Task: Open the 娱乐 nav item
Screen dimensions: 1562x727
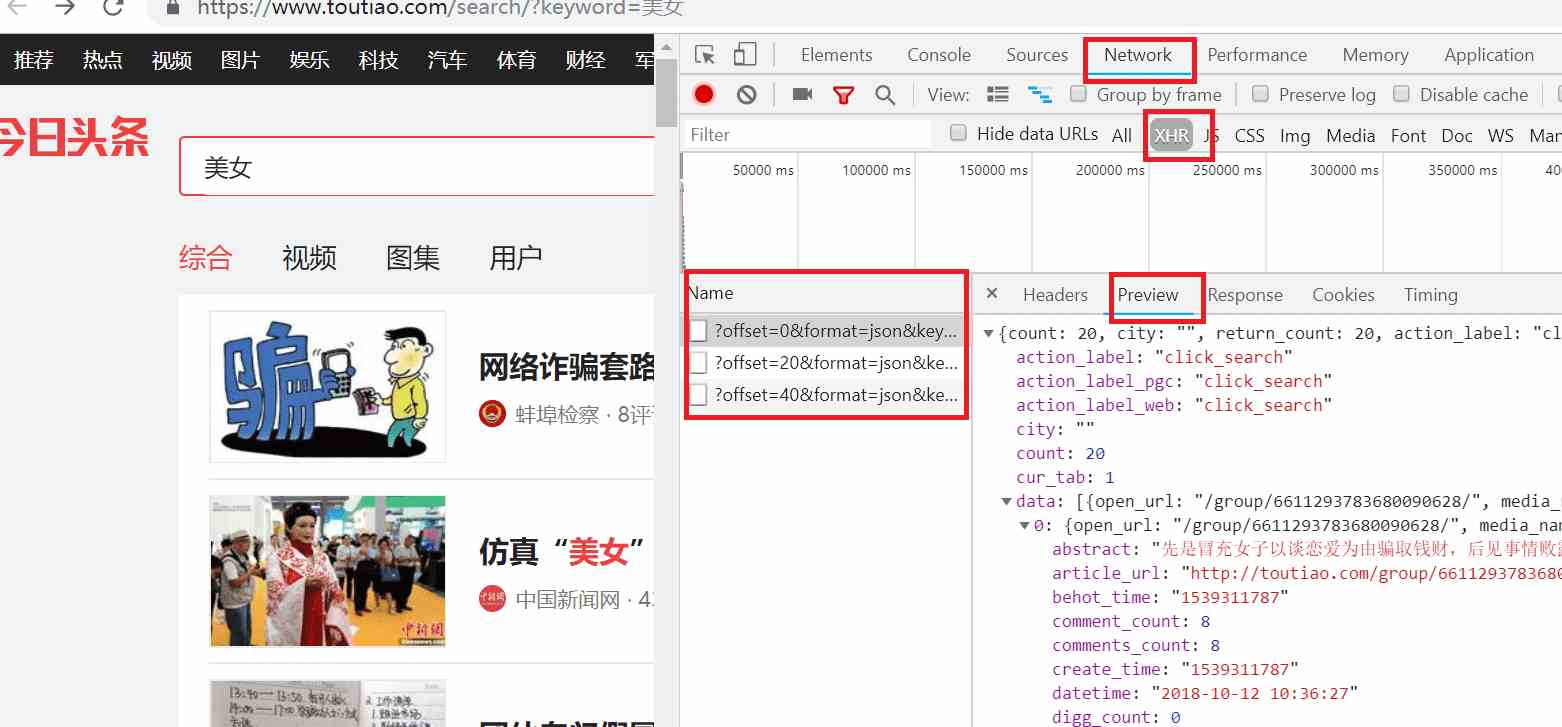Action: pyautogui.click(x=310, y=60)
